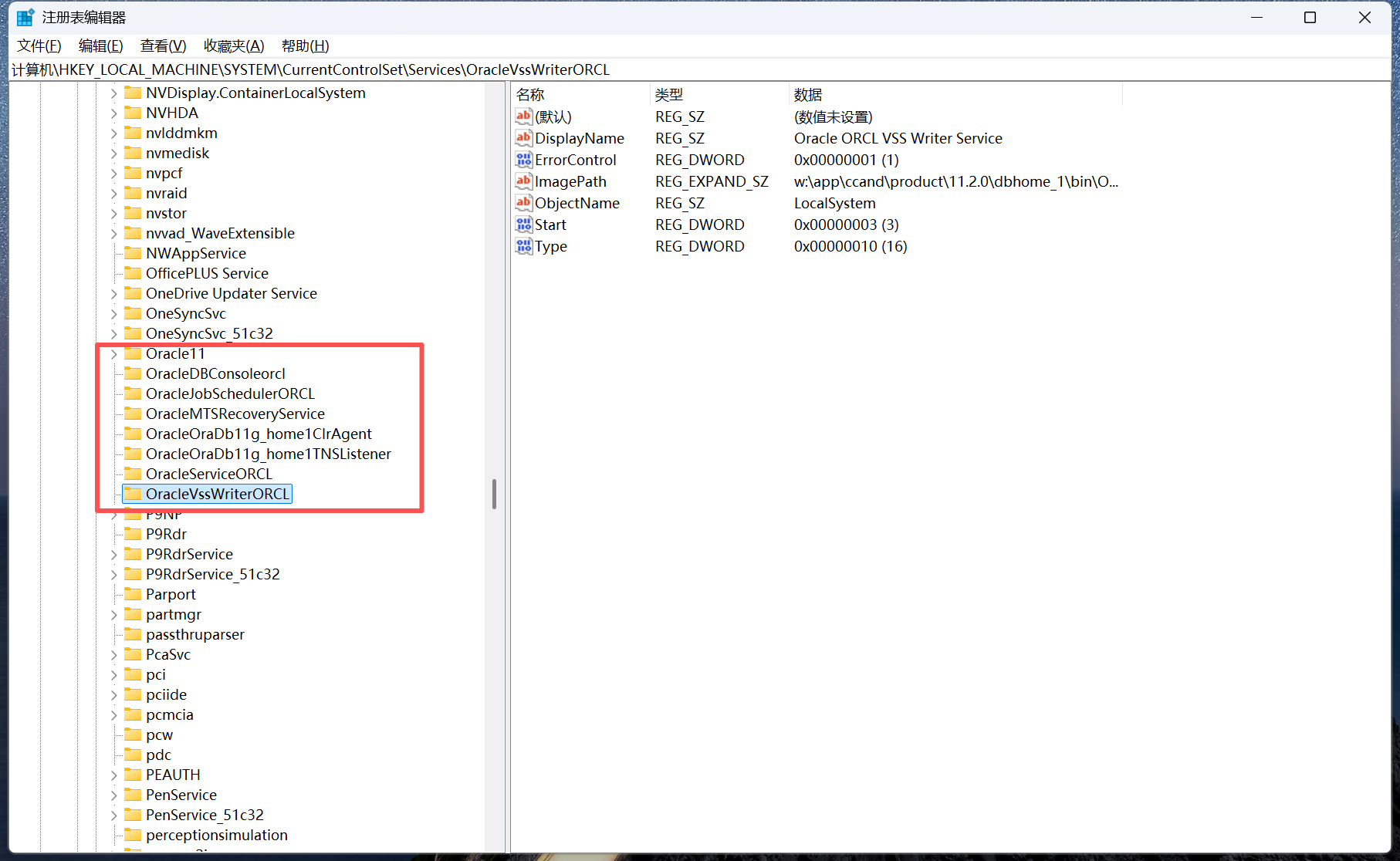The width and height of the screenshot is (1400, 861).
Task: Expand the P9RdrService key
Action: pos(113,554)
